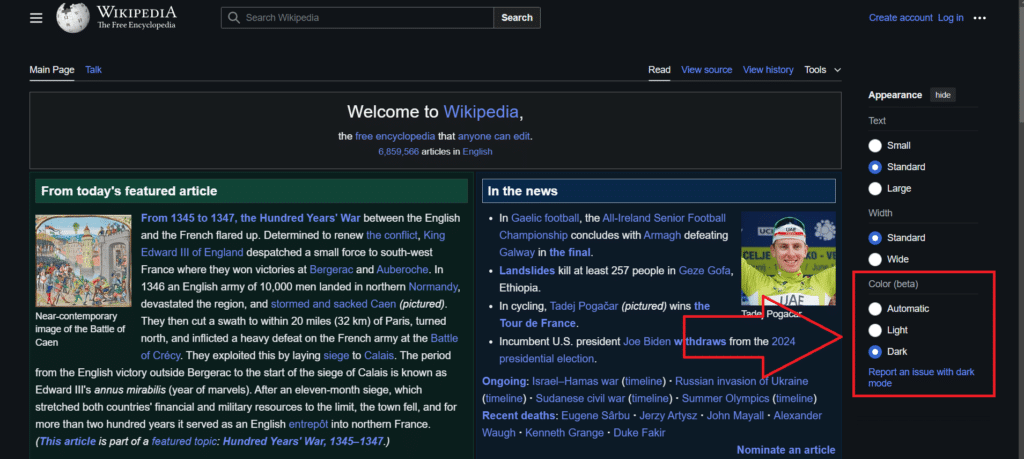Open the Auberoche link
The width and height of the screenshot is (1024, 459).
402,269
